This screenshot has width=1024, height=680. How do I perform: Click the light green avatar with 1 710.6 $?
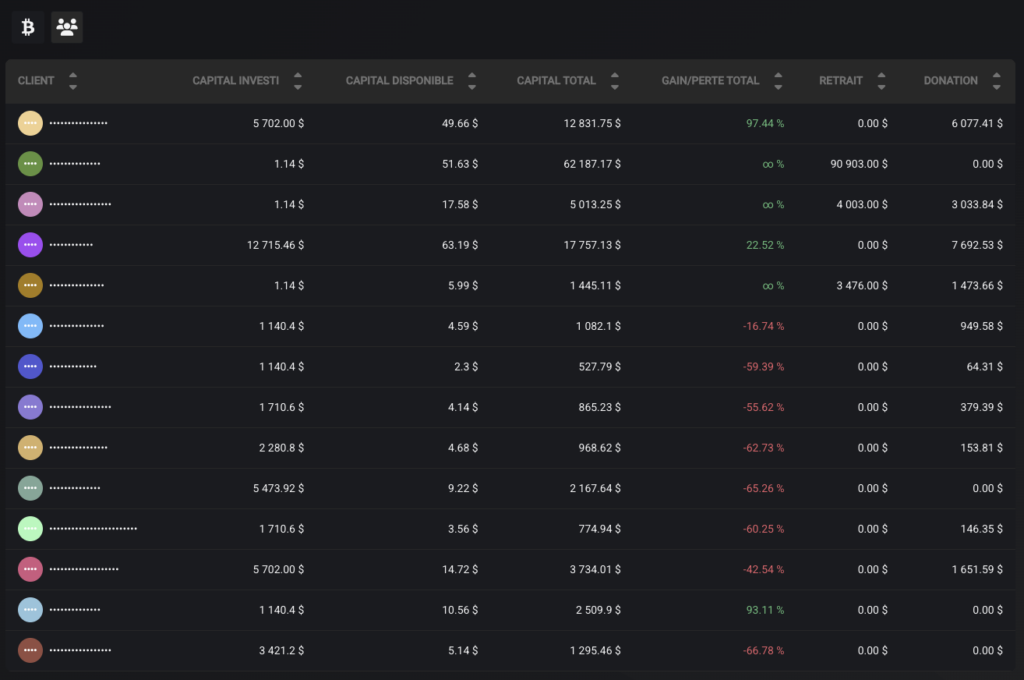pos(30,528)
